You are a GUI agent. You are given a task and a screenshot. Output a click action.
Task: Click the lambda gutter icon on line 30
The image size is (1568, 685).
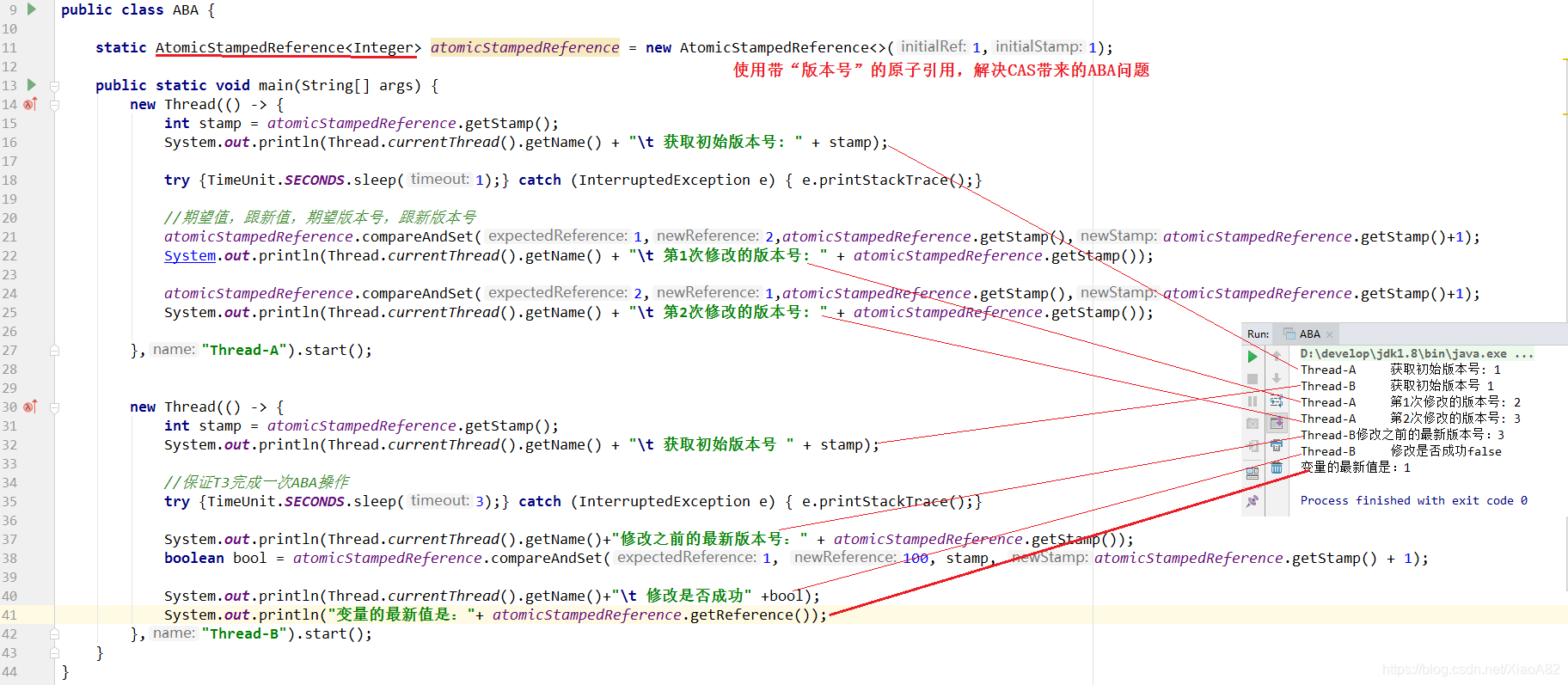[x=31, y=407]
